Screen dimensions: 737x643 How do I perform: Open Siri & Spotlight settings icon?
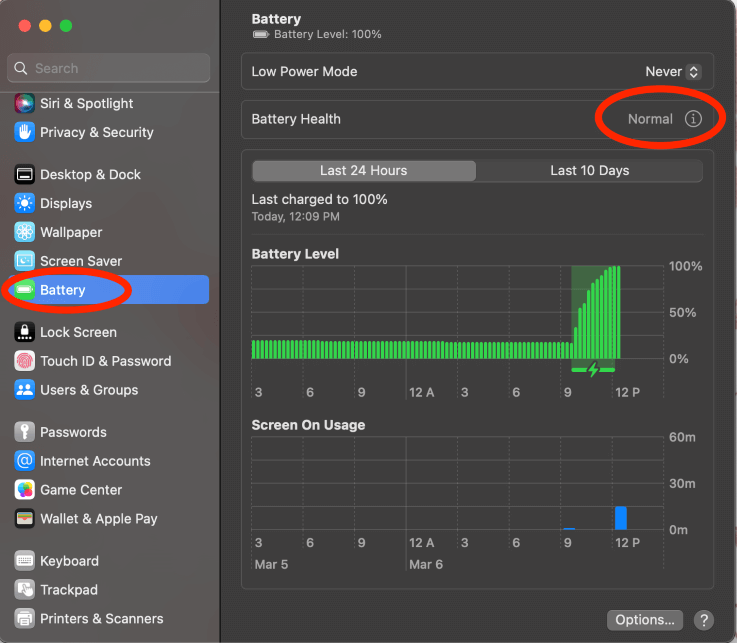(x=25, y=103)
